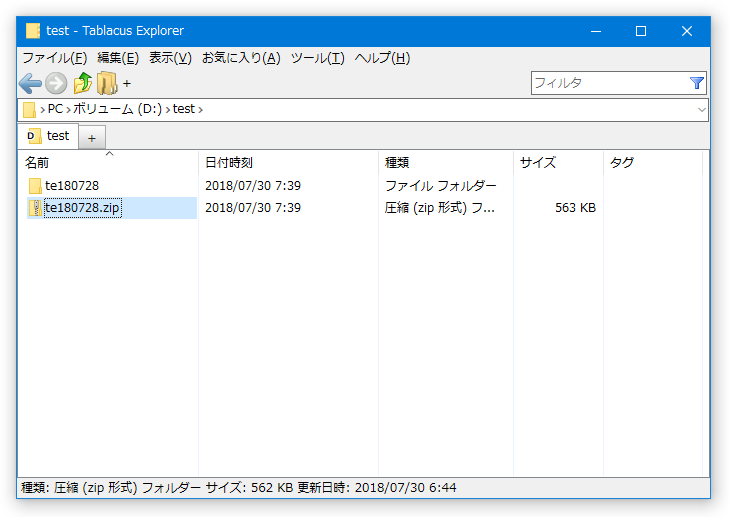Open the address bar history dropdown
Screen dimensions: 729x517
(x=701, y=110)
